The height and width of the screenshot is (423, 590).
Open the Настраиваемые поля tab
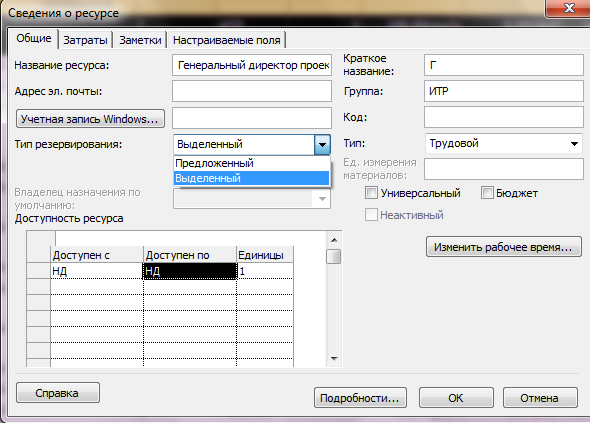227,40
